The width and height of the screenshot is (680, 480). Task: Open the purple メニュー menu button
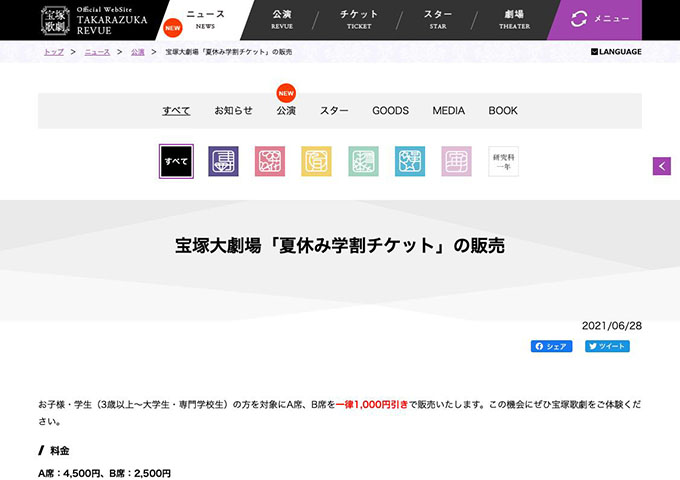pos(599,19)
